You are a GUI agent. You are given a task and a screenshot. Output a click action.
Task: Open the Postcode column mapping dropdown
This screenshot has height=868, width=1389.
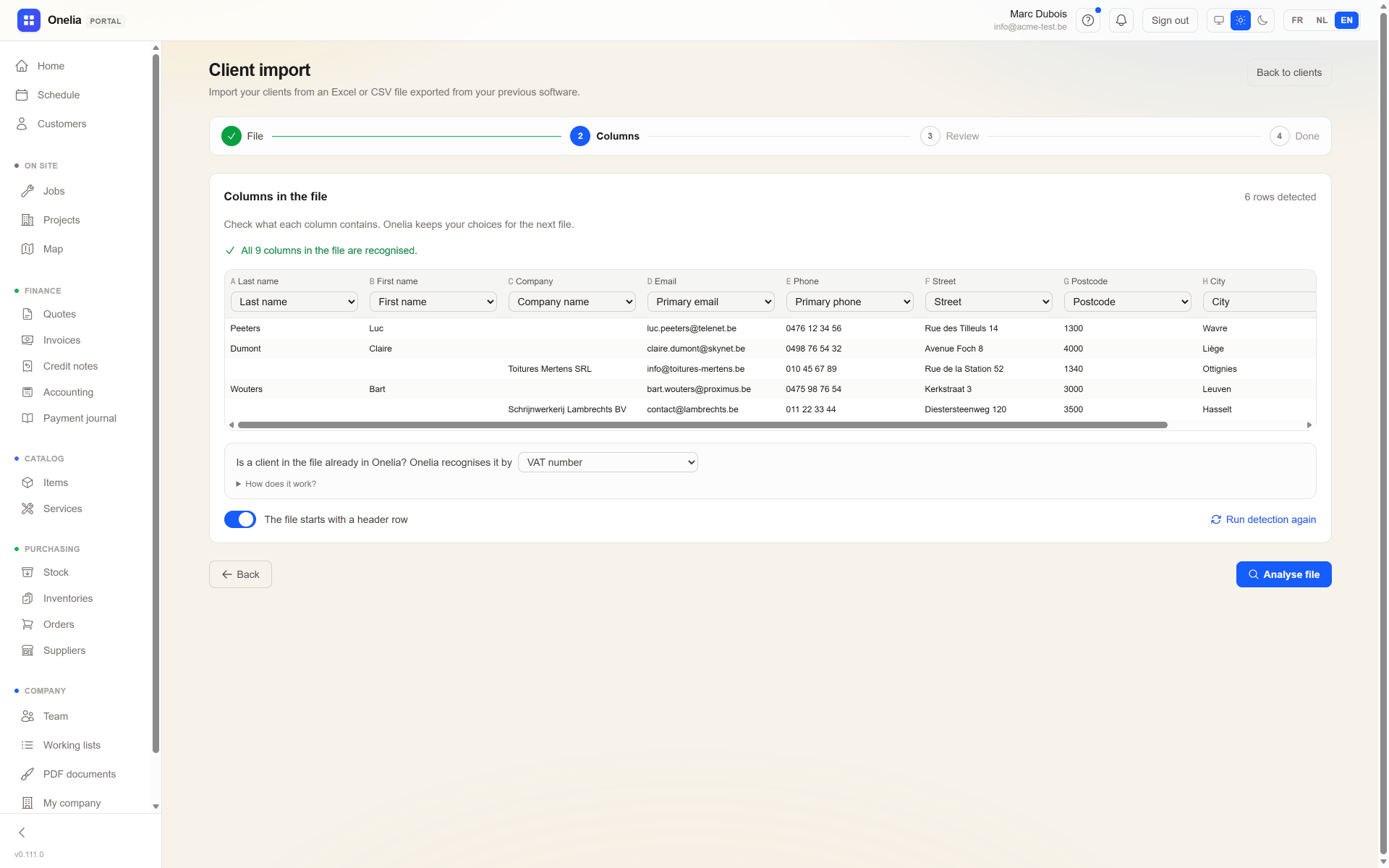(1127, 302)
